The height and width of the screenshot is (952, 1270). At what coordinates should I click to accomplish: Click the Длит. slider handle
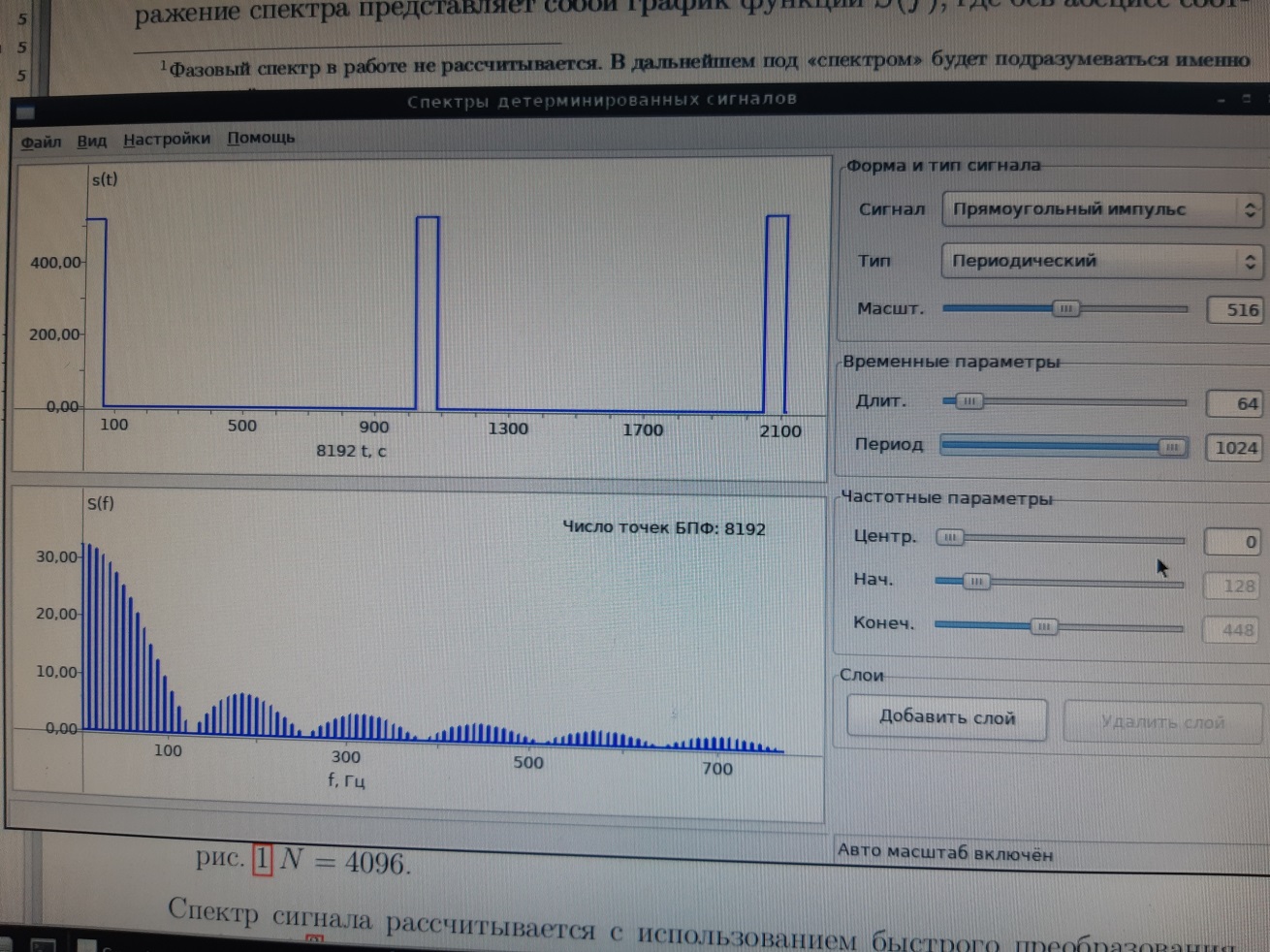point(968,400)
